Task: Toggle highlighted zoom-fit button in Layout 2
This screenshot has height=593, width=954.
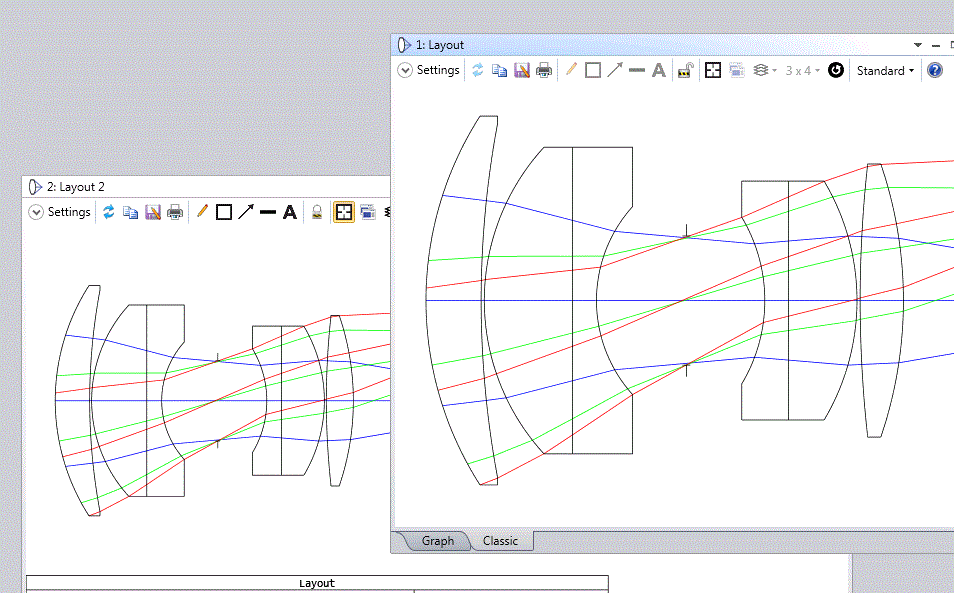Action: 344,212
